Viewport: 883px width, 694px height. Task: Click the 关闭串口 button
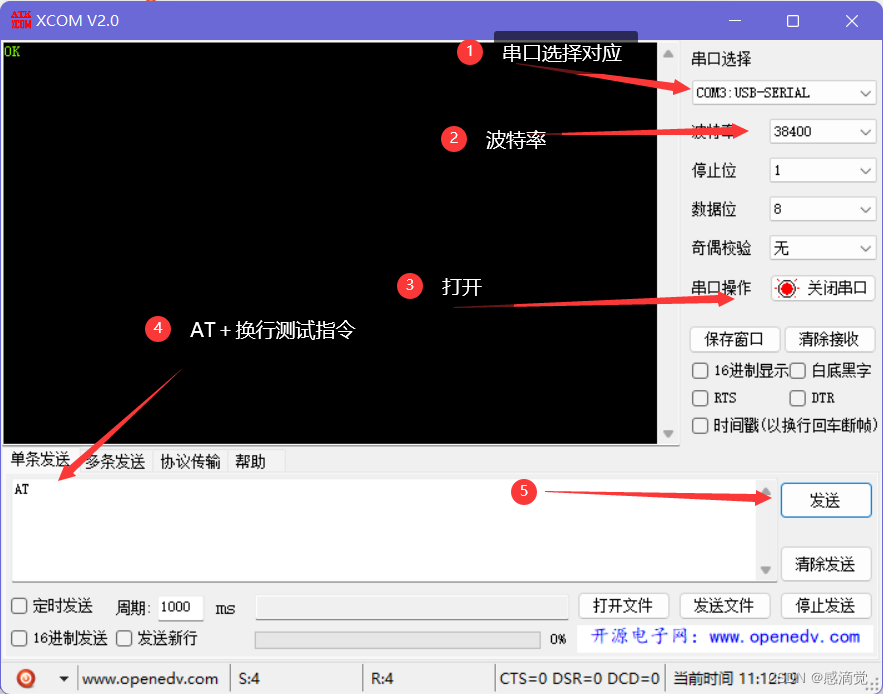coord(823,288)
